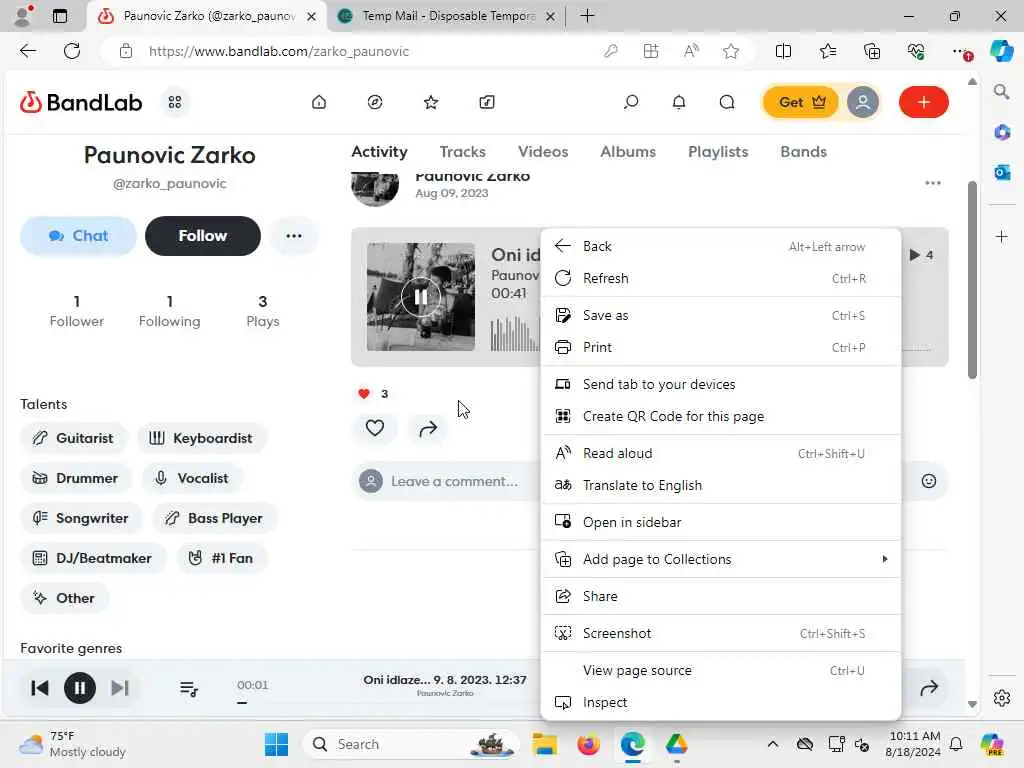The height and width of the screenshot is (768, 1024).
Task: Click the page vertical scrollbar
Action: [972, 280]
